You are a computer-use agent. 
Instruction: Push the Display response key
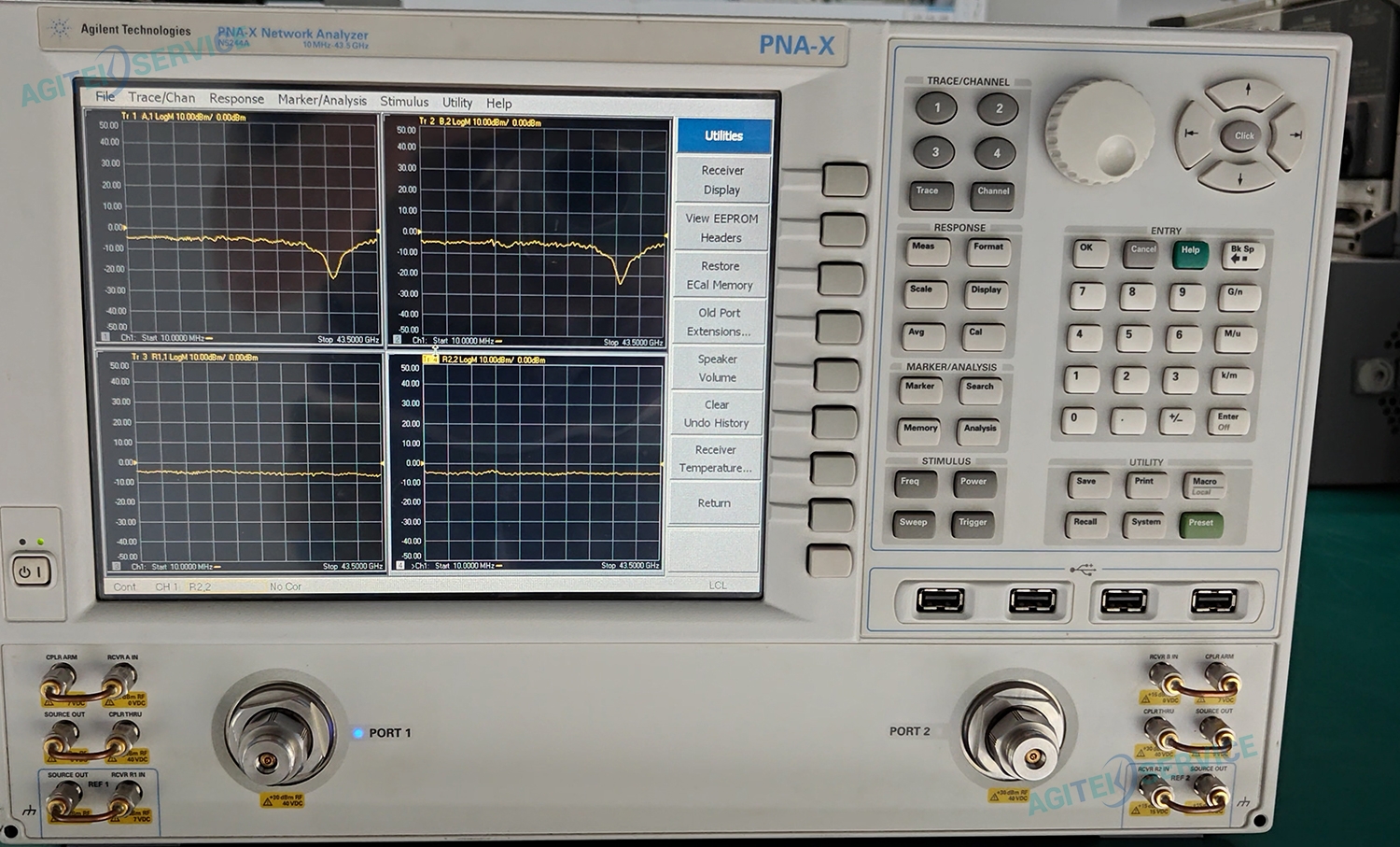point(986,294)
